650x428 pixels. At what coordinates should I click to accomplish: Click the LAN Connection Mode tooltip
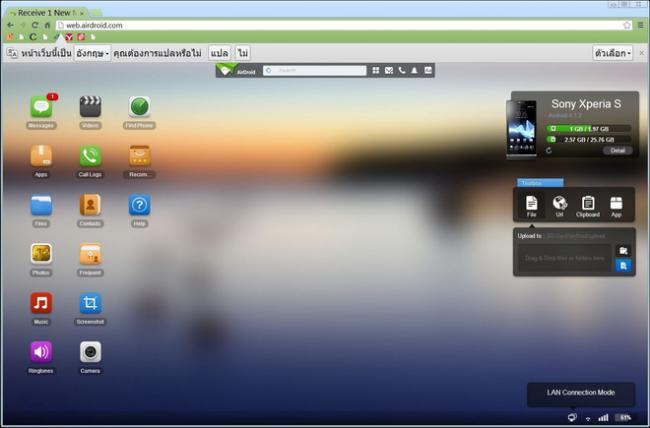coord(581,394)
